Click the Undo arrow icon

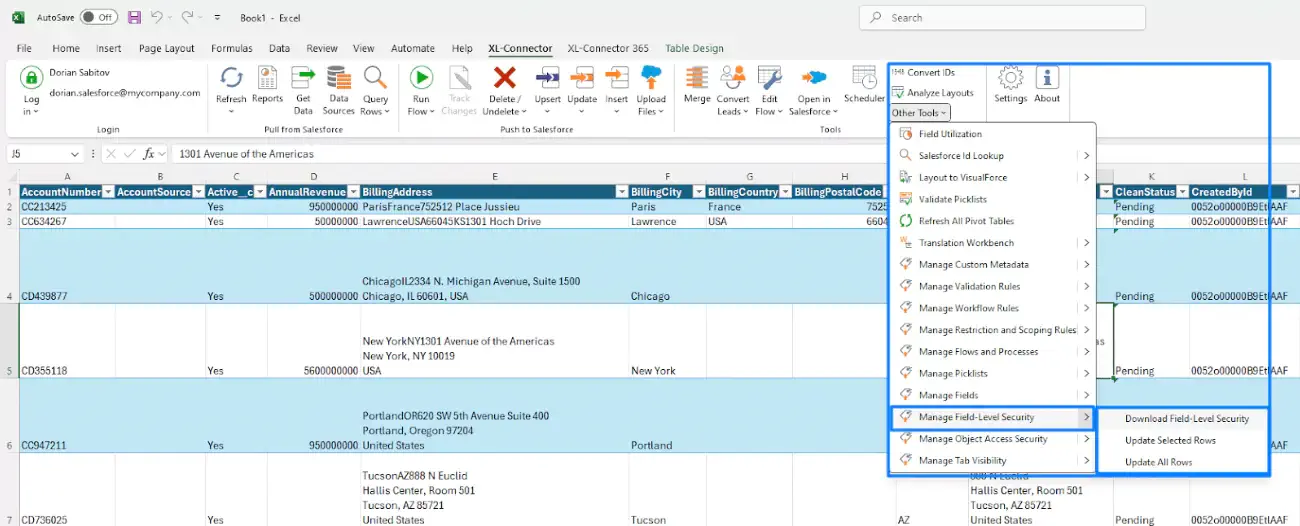[156, 18]
